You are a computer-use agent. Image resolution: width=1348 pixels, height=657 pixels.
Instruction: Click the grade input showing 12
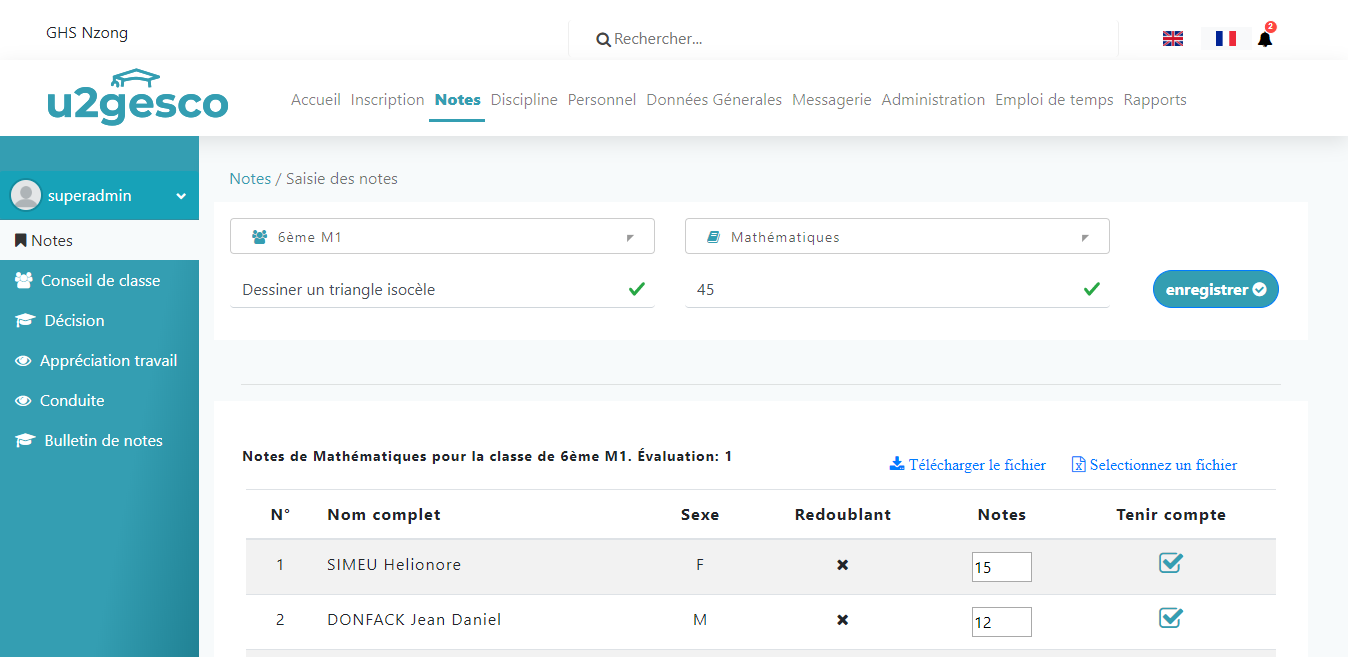point(1001,622)
